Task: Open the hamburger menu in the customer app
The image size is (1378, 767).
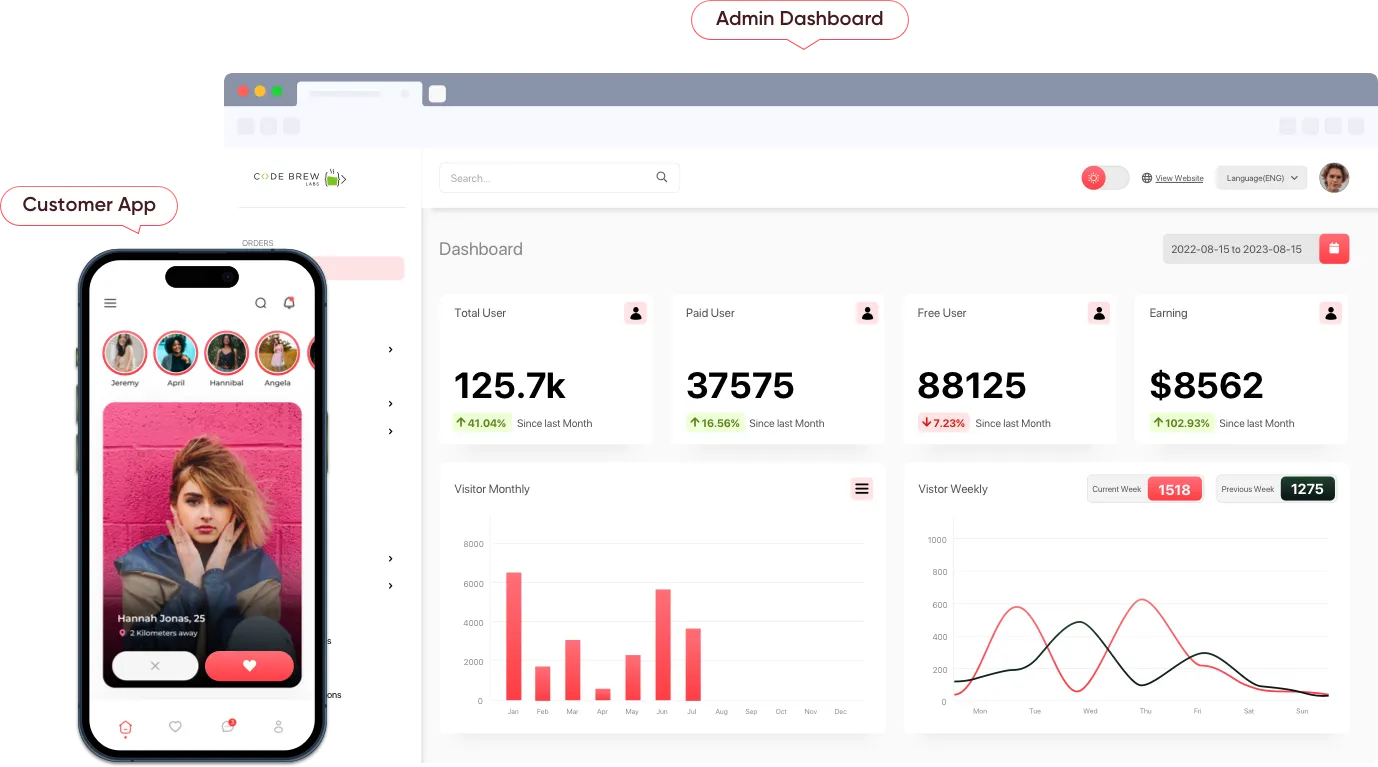Action: (111, 302)
